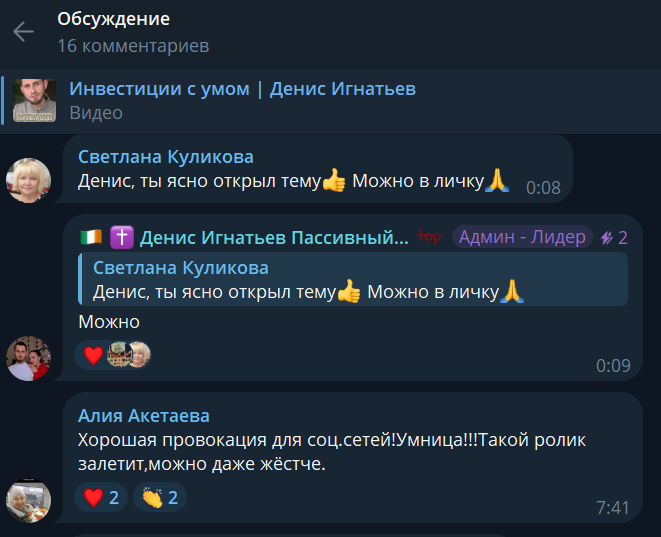Select the red top sticker emoji
The width and height of the screenshot is (661, 537).
tap(430, 237)
